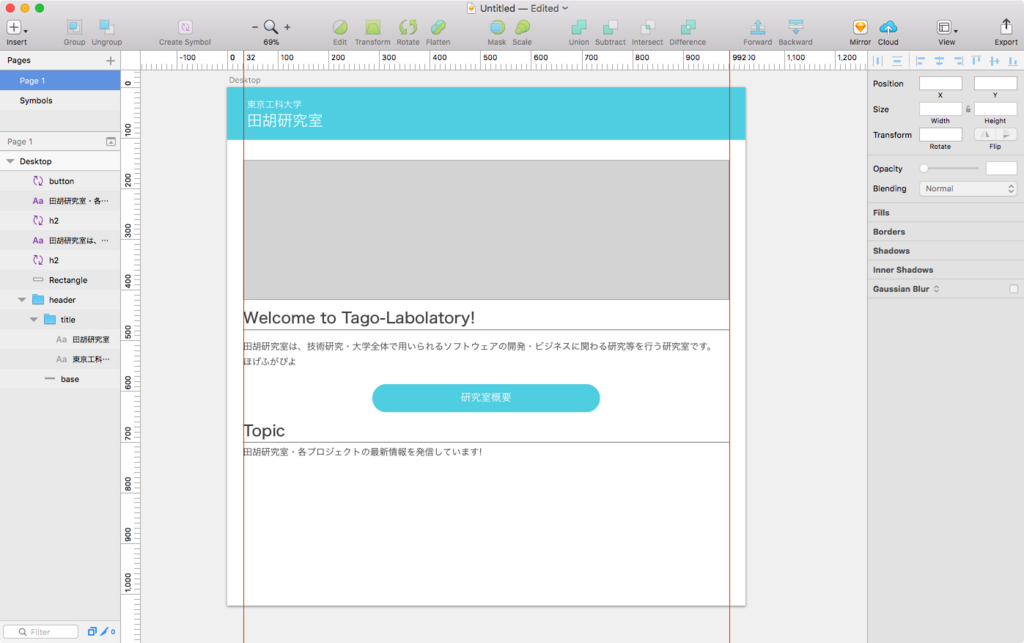Click the Export icon

1006,27
